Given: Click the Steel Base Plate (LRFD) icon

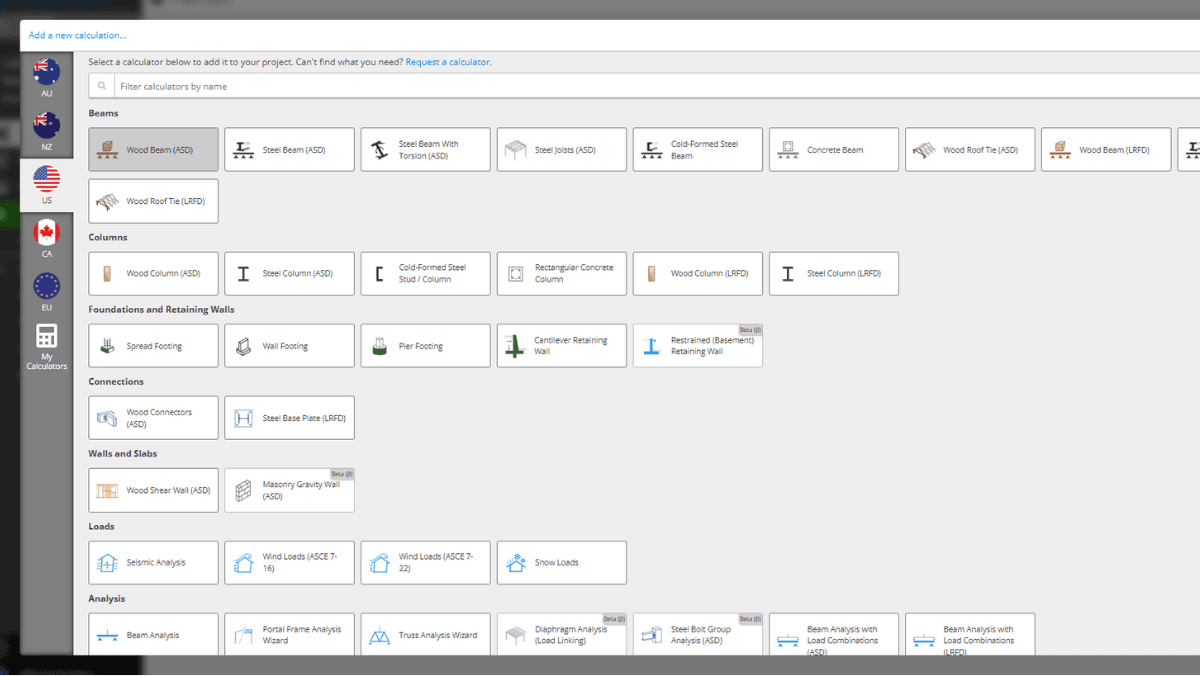Looking at the screenshot, I should [243, 418].
